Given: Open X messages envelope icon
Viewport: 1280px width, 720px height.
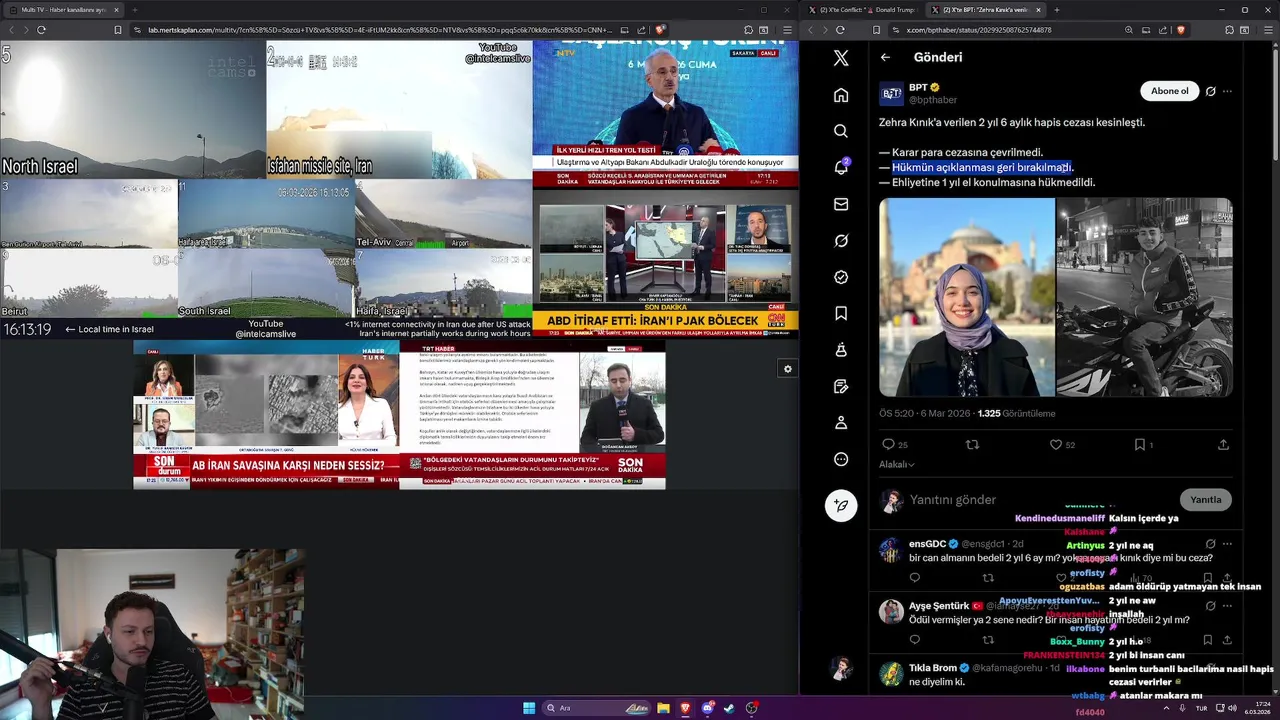Looking at the screenshot, I should (x=841, y=204).
